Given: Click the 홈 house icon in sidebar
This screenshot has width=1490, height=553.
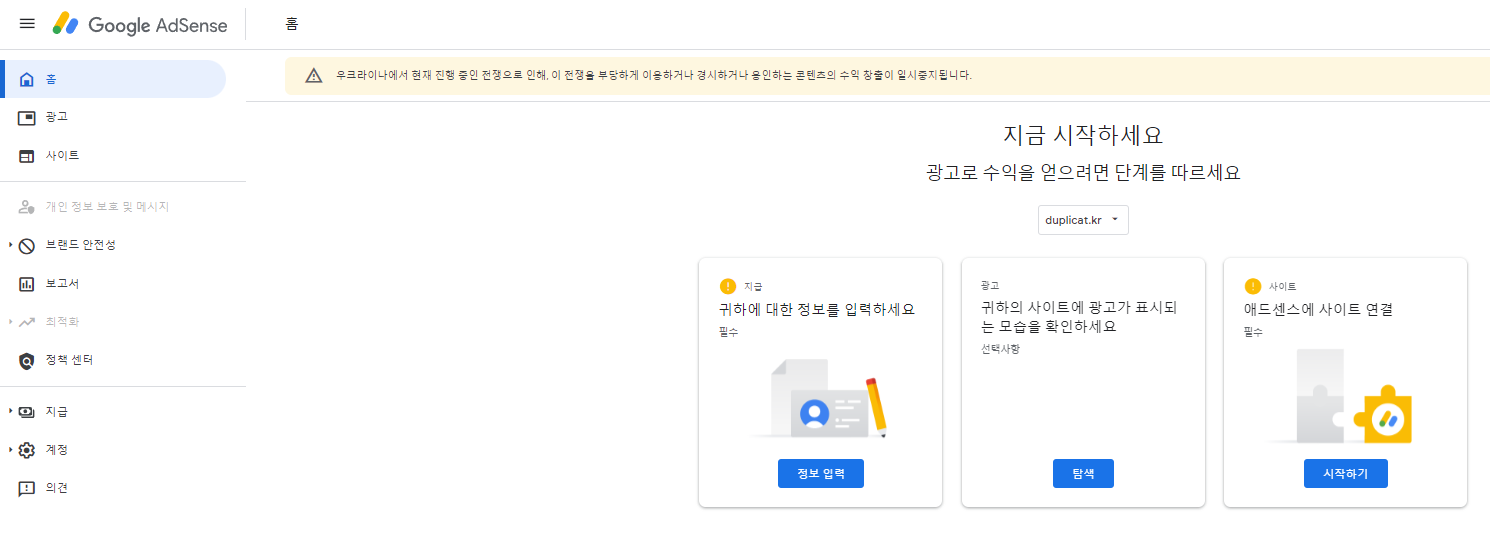Looking at the screenshot, I should pos(27,79).
